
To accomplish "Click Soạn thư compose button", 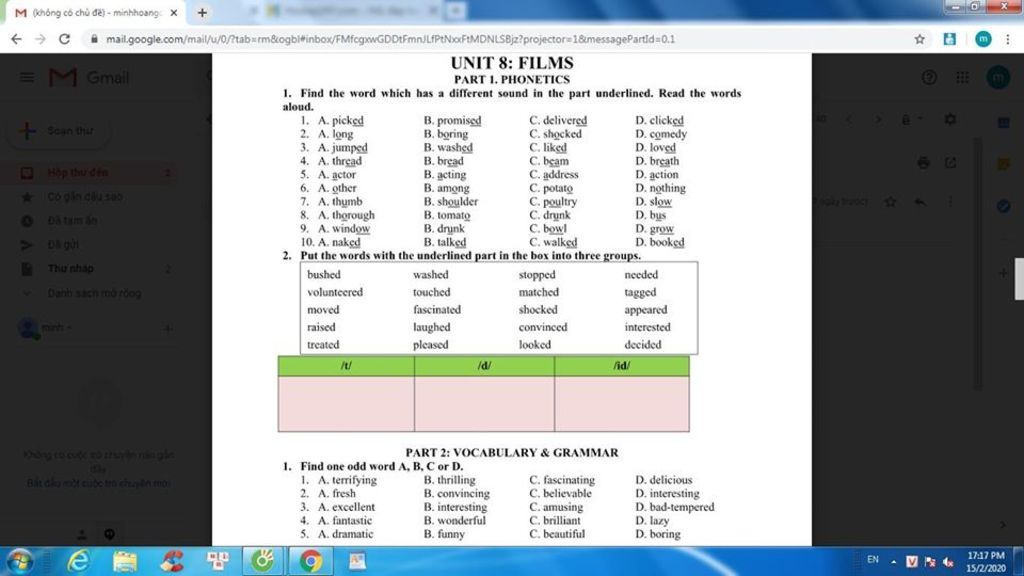I will coord(57,131).
